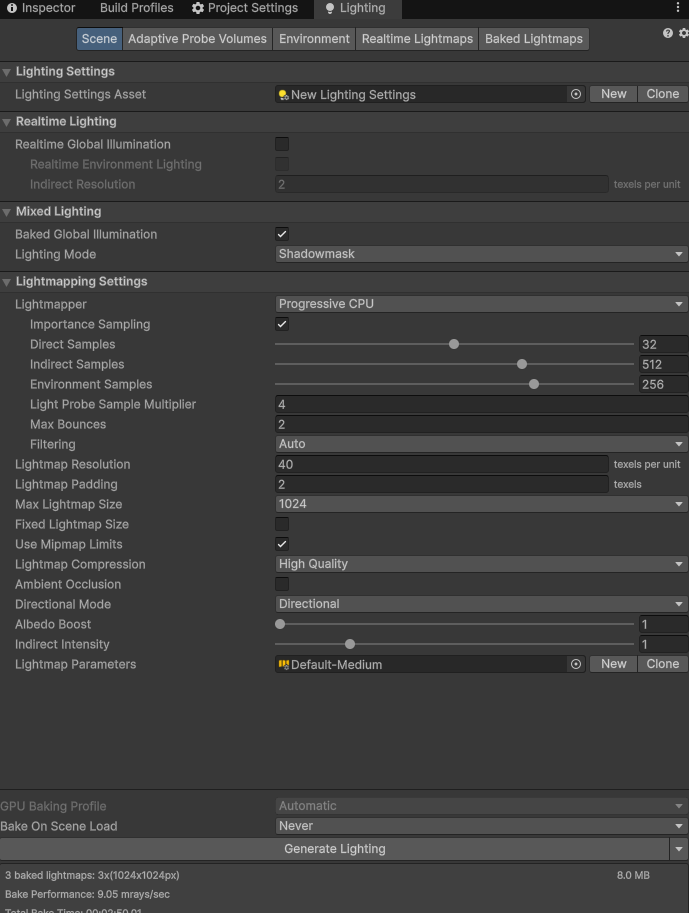Click '3 baked lightmaps' status text
Viewport: 689px width, 913px height.
92,875
